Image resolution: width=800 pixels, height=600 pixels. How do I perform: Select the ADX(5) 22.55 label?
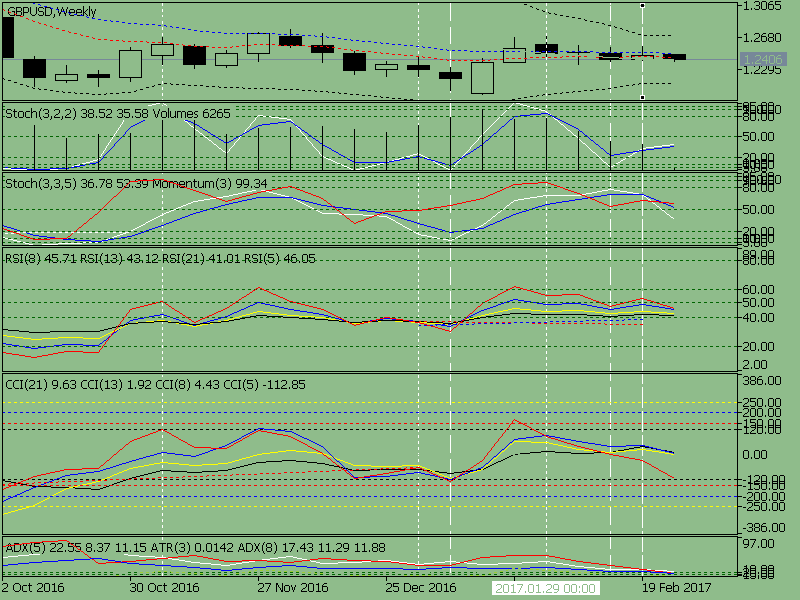point(43,547)
